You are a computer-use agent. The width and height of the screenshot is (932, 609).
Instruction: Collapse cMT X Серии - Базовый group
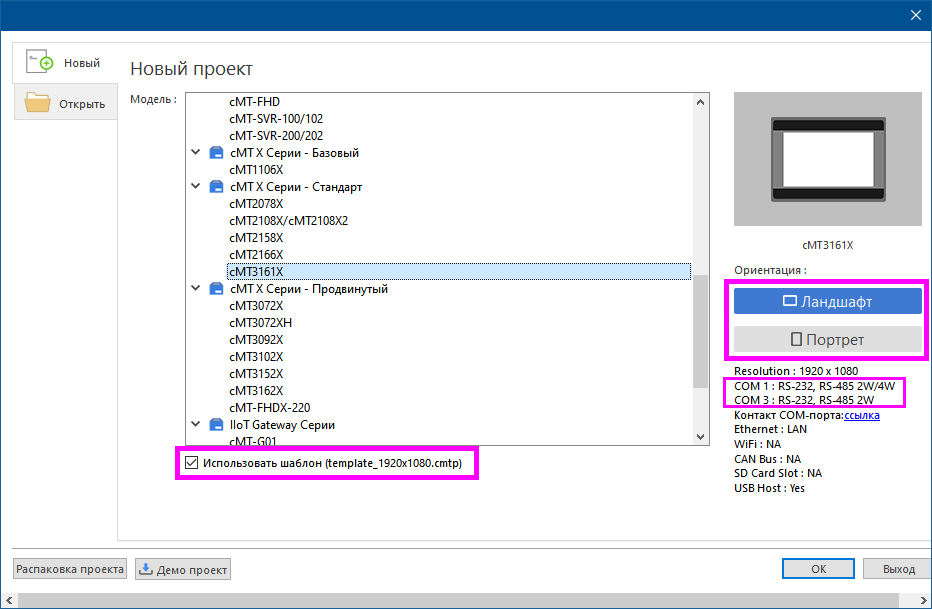point(196,153)
